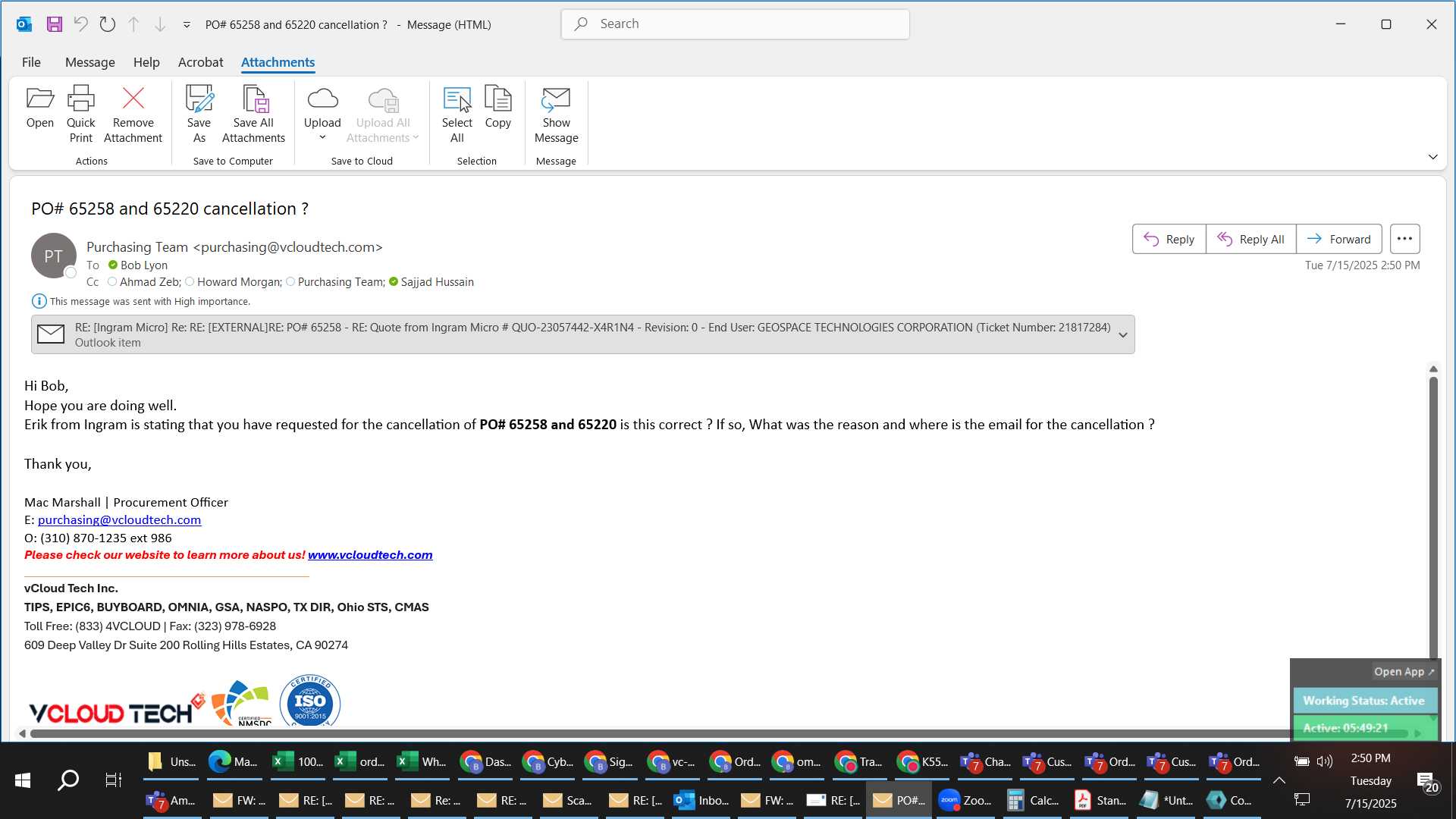Show hidden system tray icons
1456x819 pixels.
tap(1279, 780)
